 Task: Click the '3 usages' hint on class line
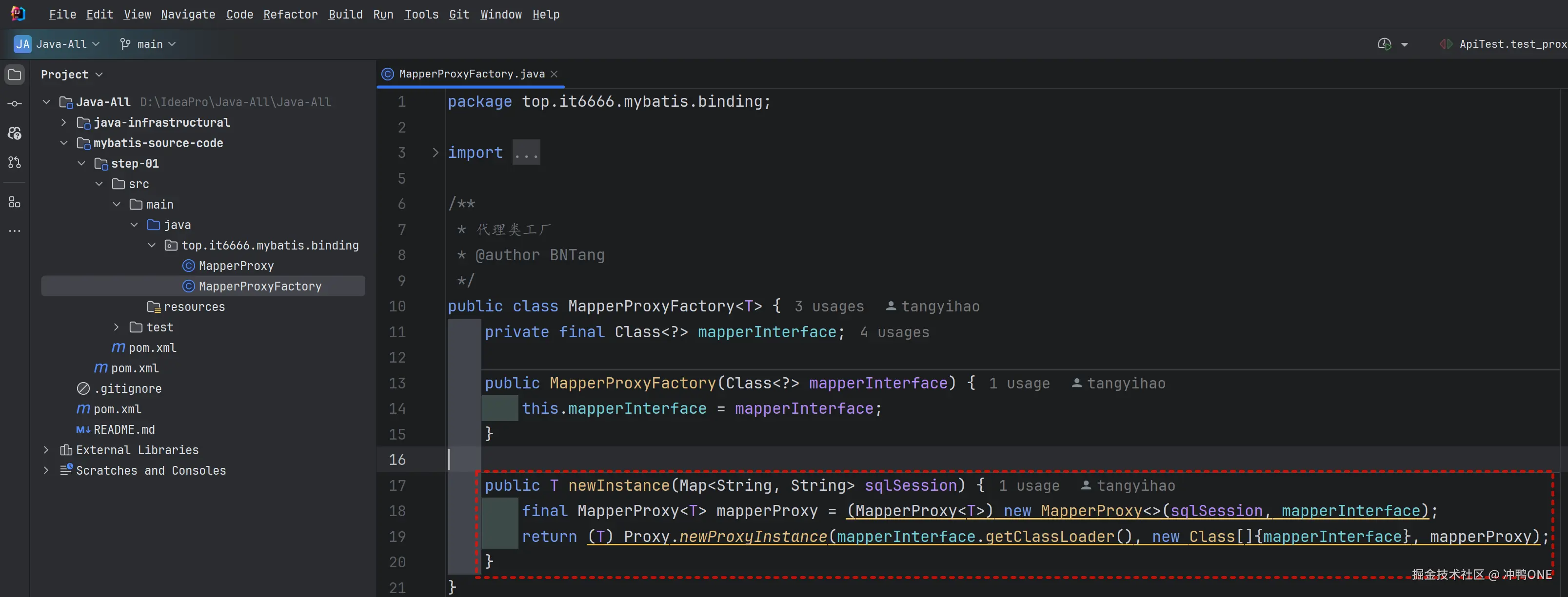[x=829, y=307]
